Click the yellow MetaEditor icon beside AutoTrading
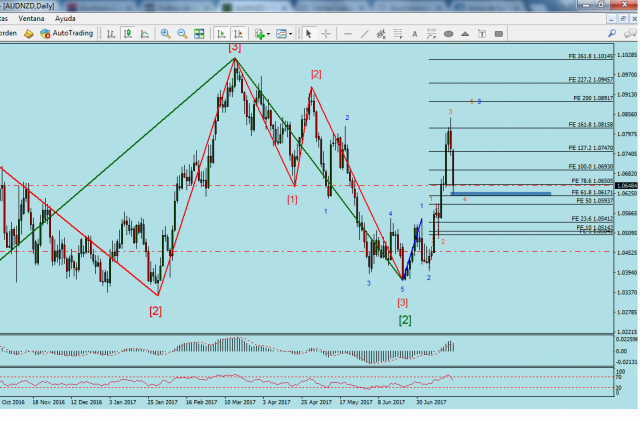The width and height of the screenshot is (640, 421). pyautogui.click(x=29, y=34)
